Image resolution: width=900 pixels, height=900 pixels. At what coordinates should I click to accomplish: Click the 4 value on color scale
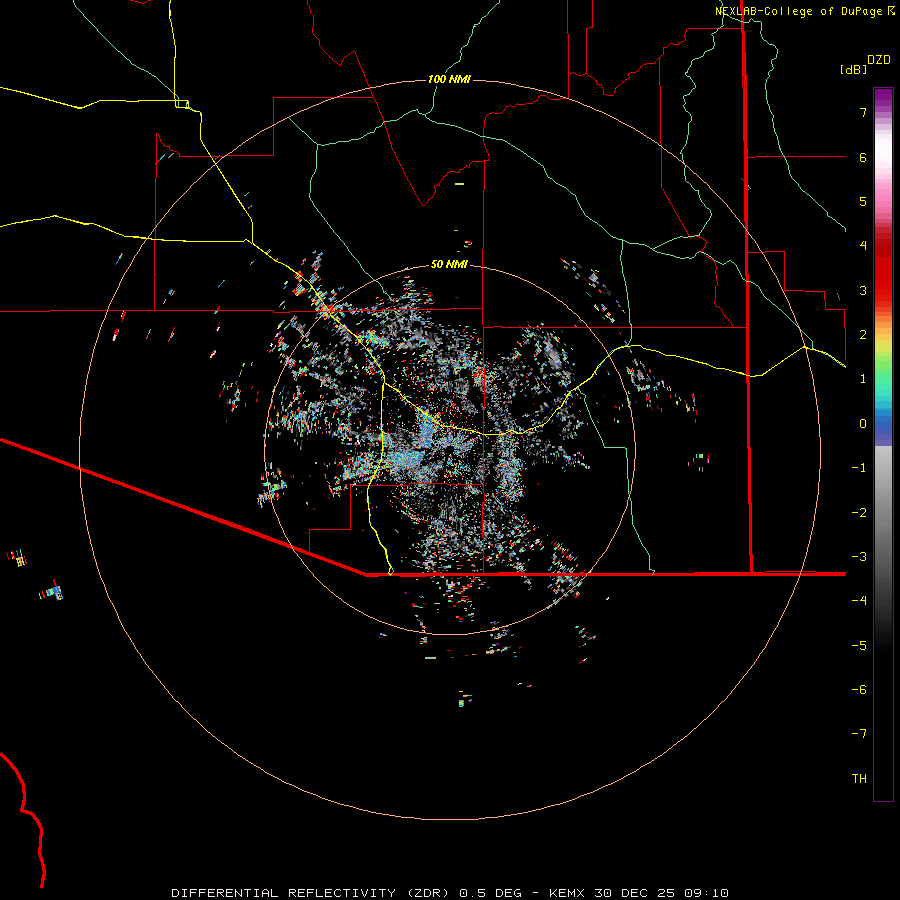pos(863,246)
